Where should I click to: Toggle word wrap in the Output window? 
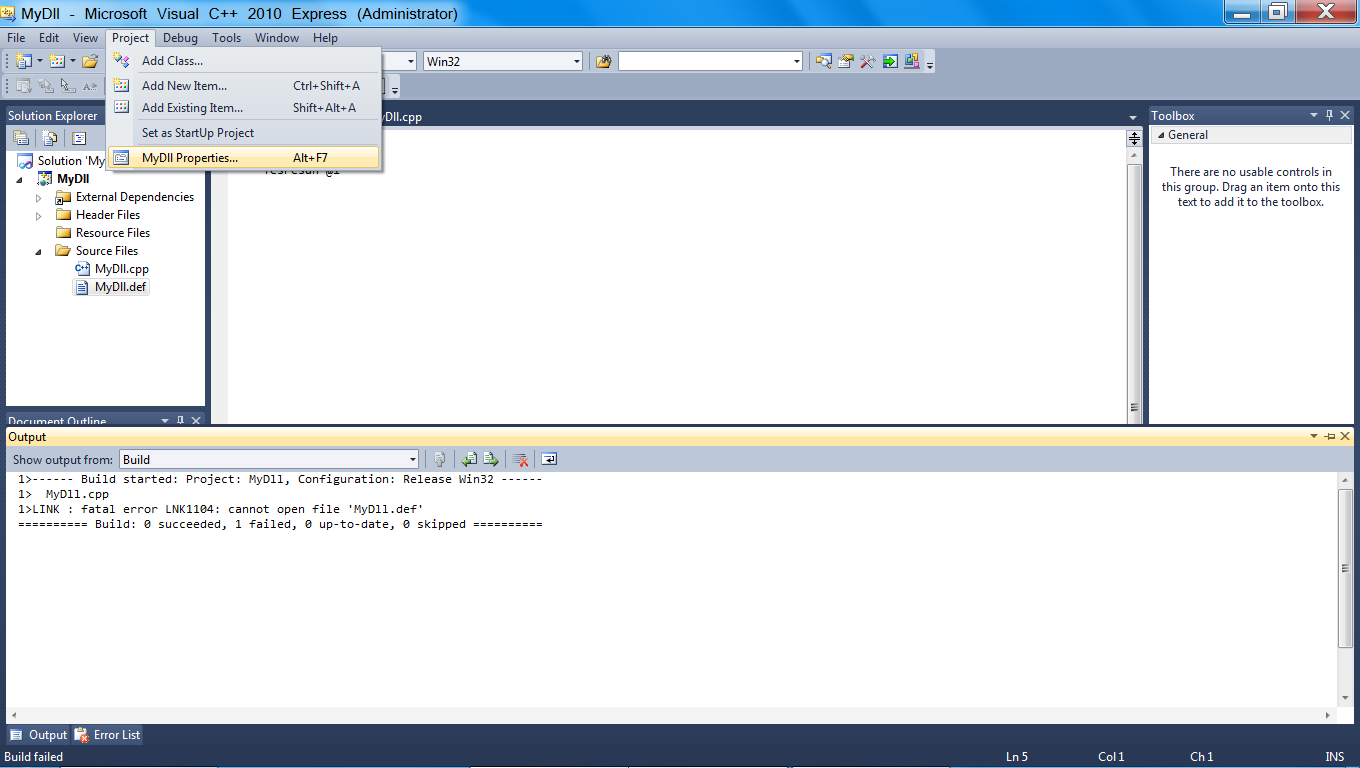click(548, 458)
